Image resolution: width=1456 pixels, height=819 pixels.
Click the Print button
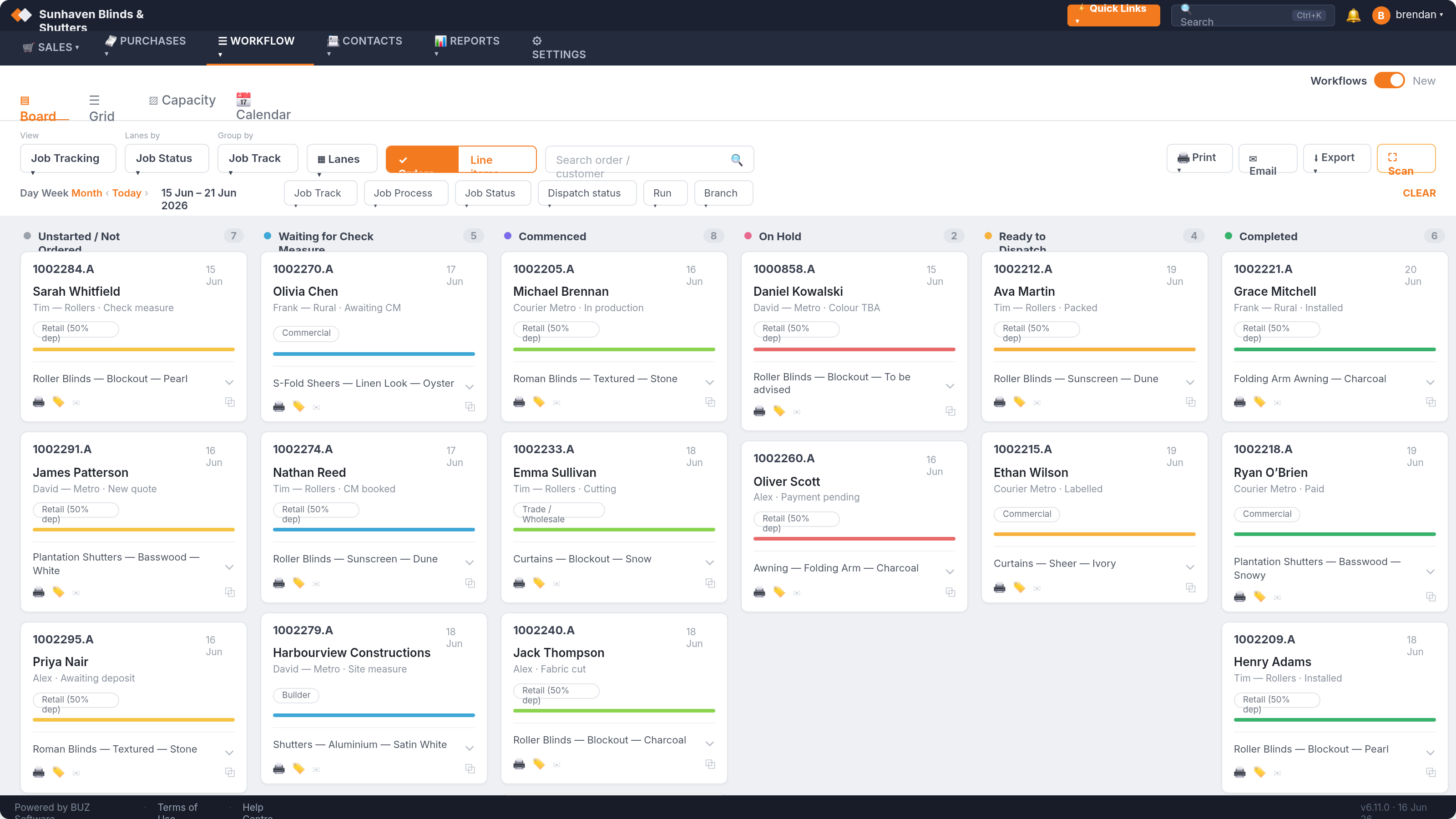coord(1199,158)
